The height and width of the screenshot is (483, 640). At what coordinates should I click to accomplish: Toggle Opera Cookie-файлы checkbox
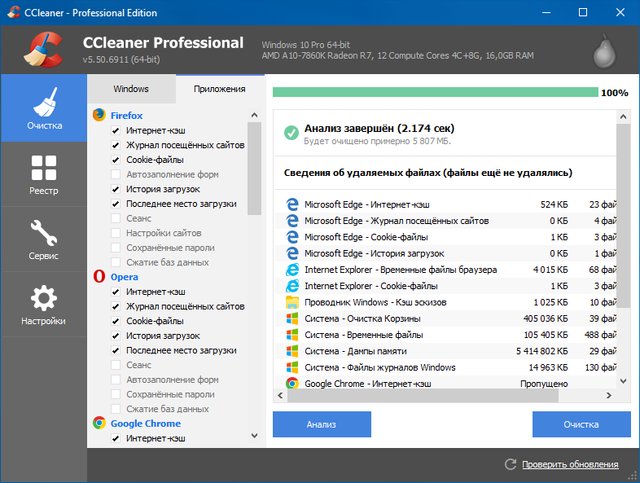116,321
